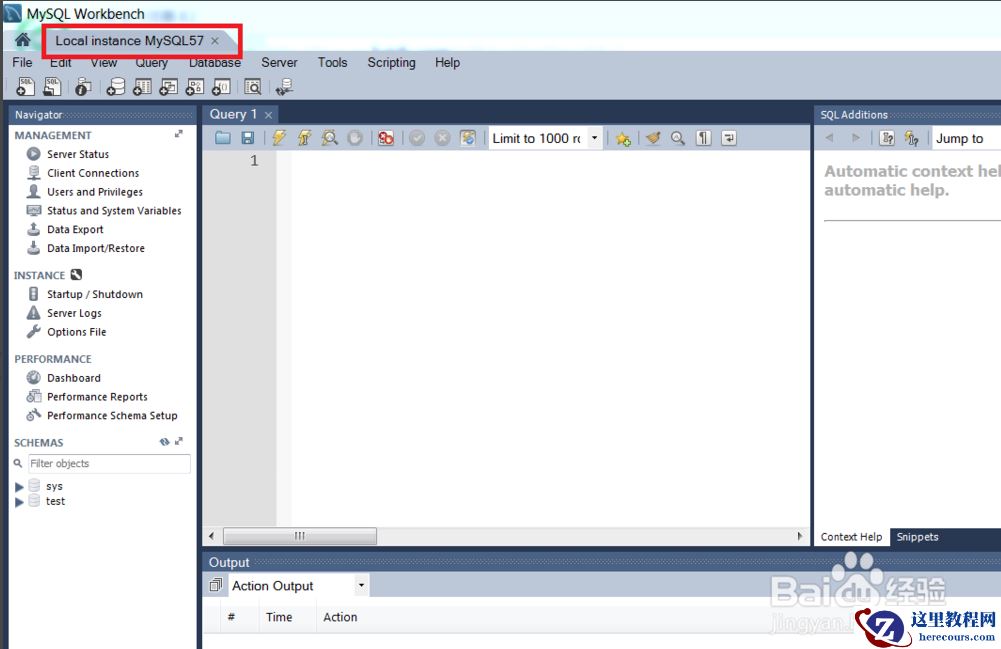Open SQL script file in new tab
The width and height of the screenshot is (1001, 649).
[52, 86]
